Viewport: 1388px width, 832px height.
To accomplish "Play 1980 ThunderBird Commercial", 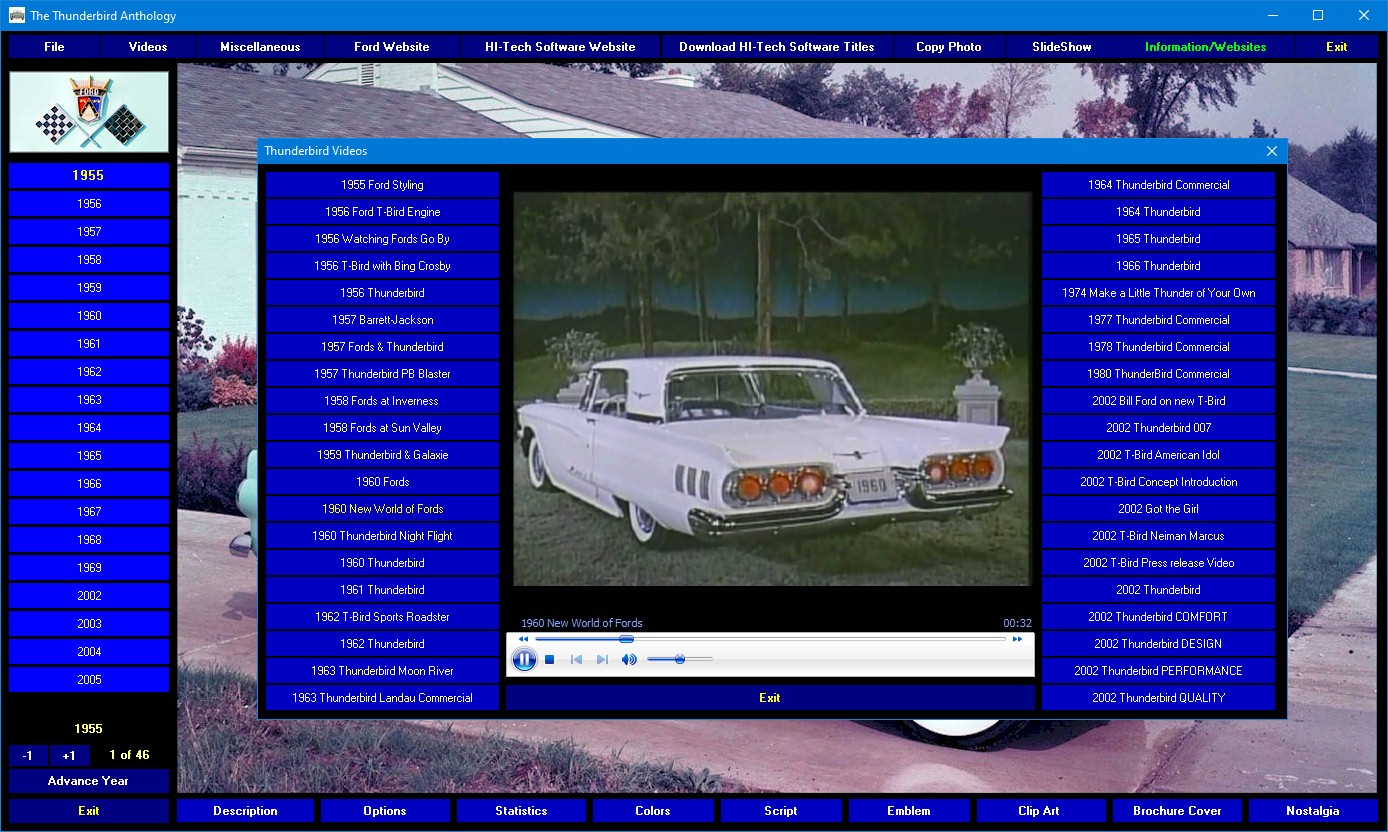I will coord(1158,374).
